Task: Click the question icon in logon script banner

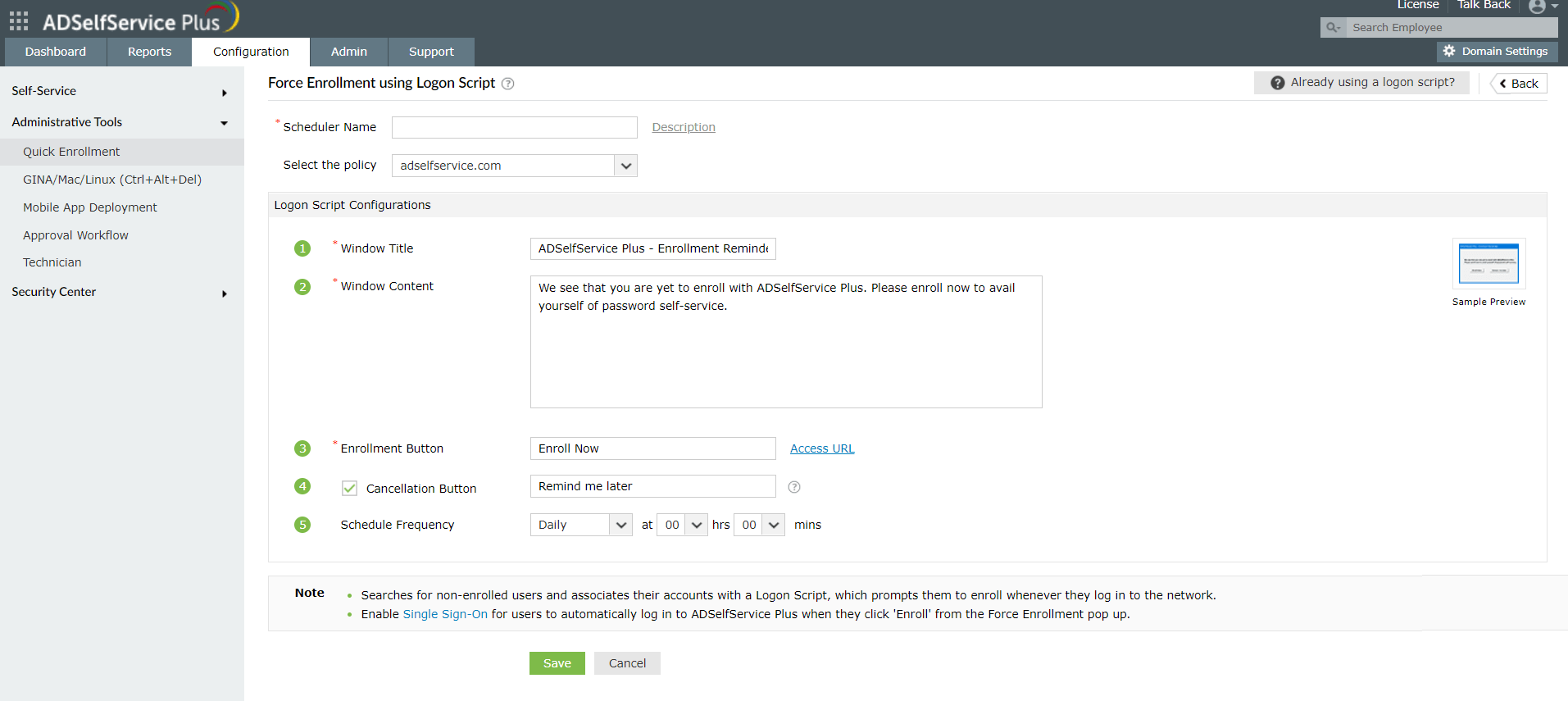Action: pyautogui.click(x=1277, y=83)
